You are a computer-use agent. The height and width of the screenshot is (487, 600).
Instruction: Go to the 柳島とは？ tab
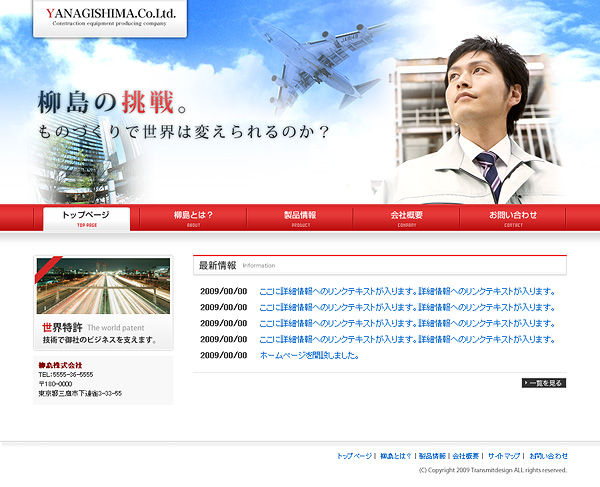pyautogui.click(x=193, y=217)
